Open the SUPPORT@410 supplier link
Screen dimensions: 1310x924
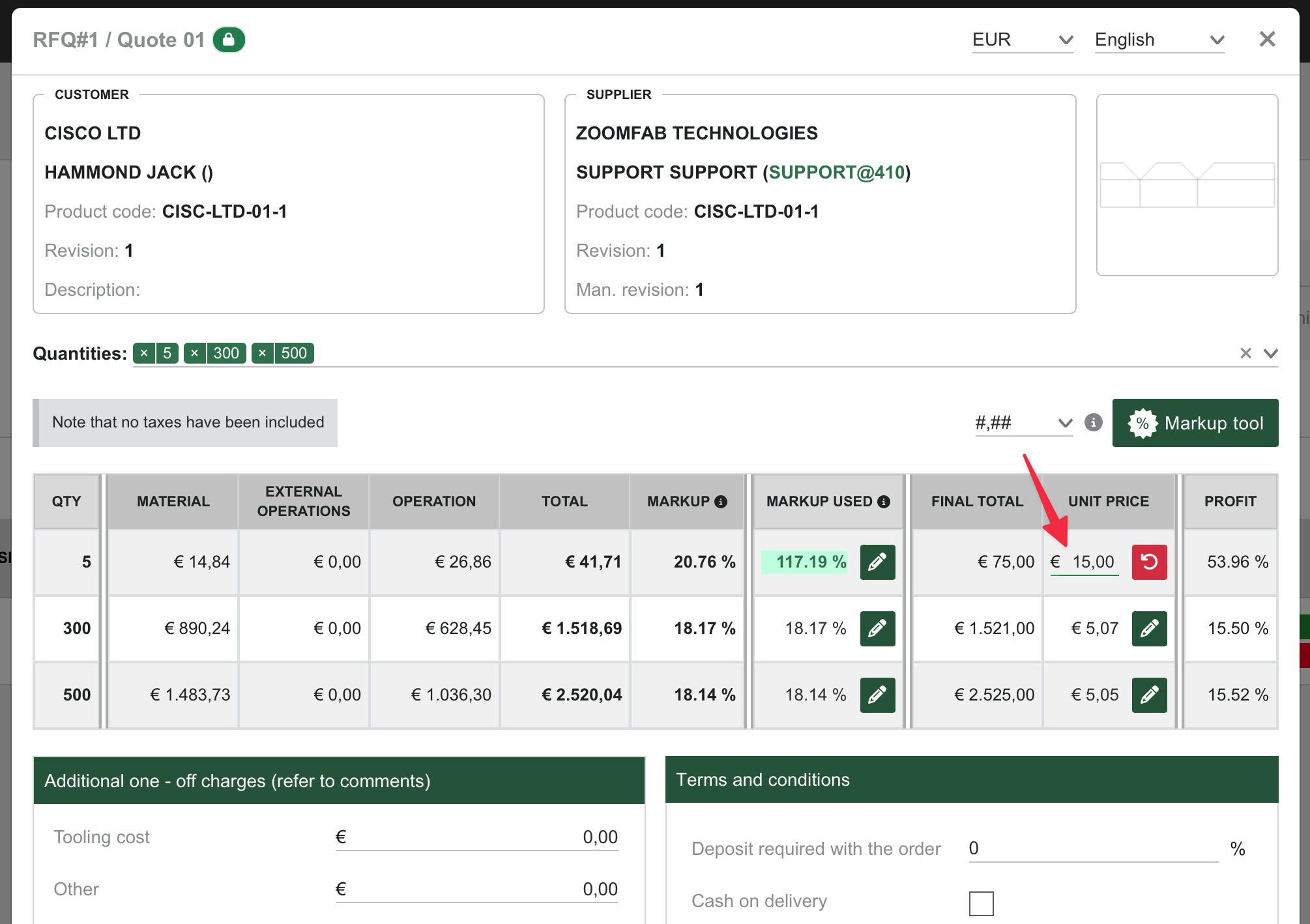(836, 172)
